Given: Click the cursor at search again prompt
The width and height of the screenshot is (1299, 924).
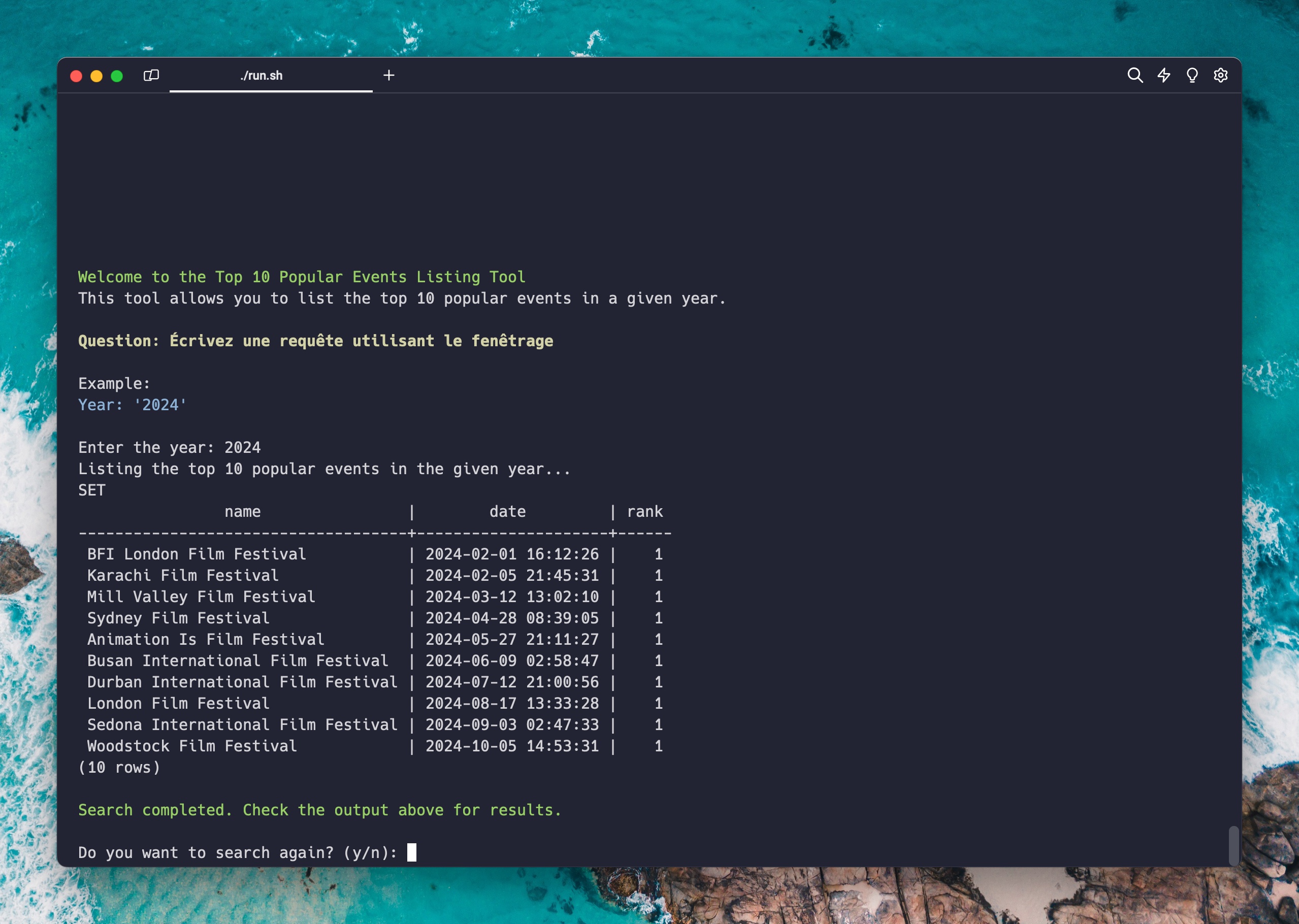Looking at the screenshot, I should click(412, 852).
